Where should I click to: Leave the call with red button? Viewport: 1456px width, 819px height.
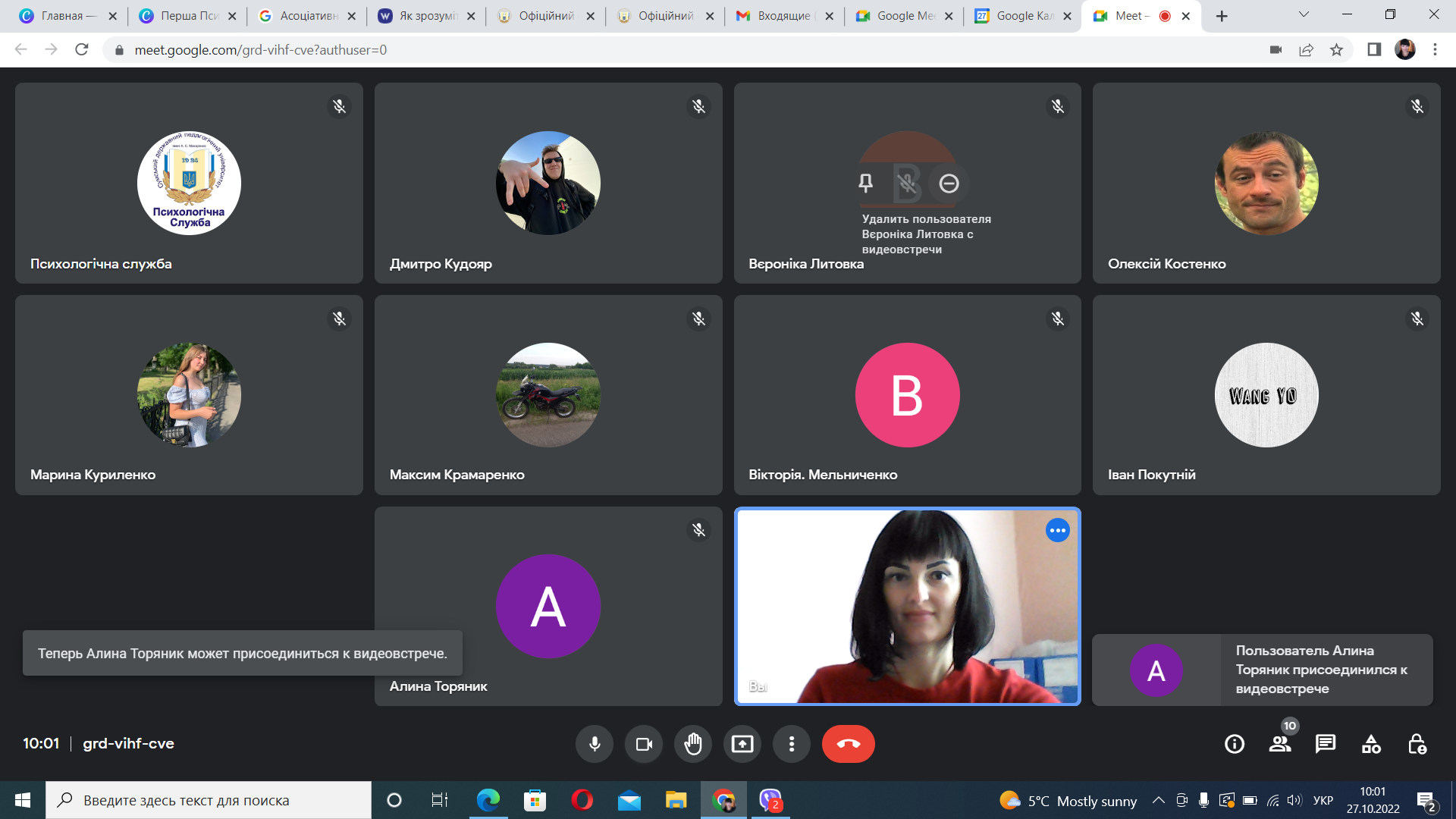click(x=848, y=744)
